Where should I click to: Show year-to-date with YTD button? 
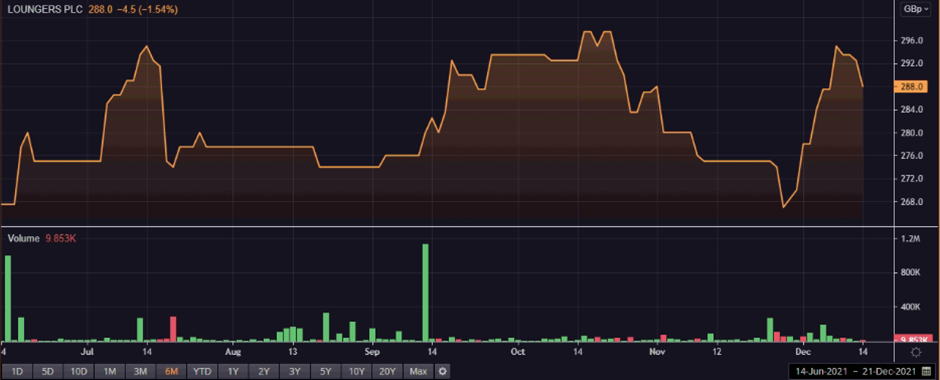point(203,372)
